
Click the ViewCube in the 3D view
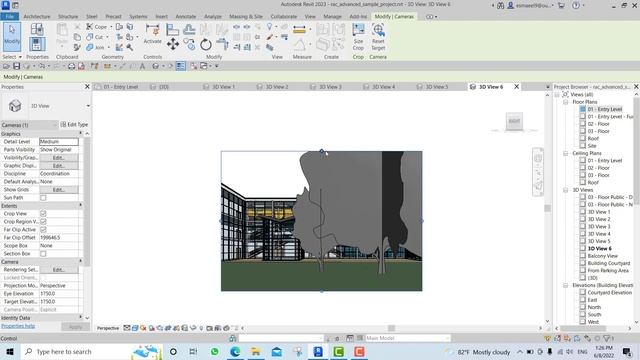coord(514,122)
